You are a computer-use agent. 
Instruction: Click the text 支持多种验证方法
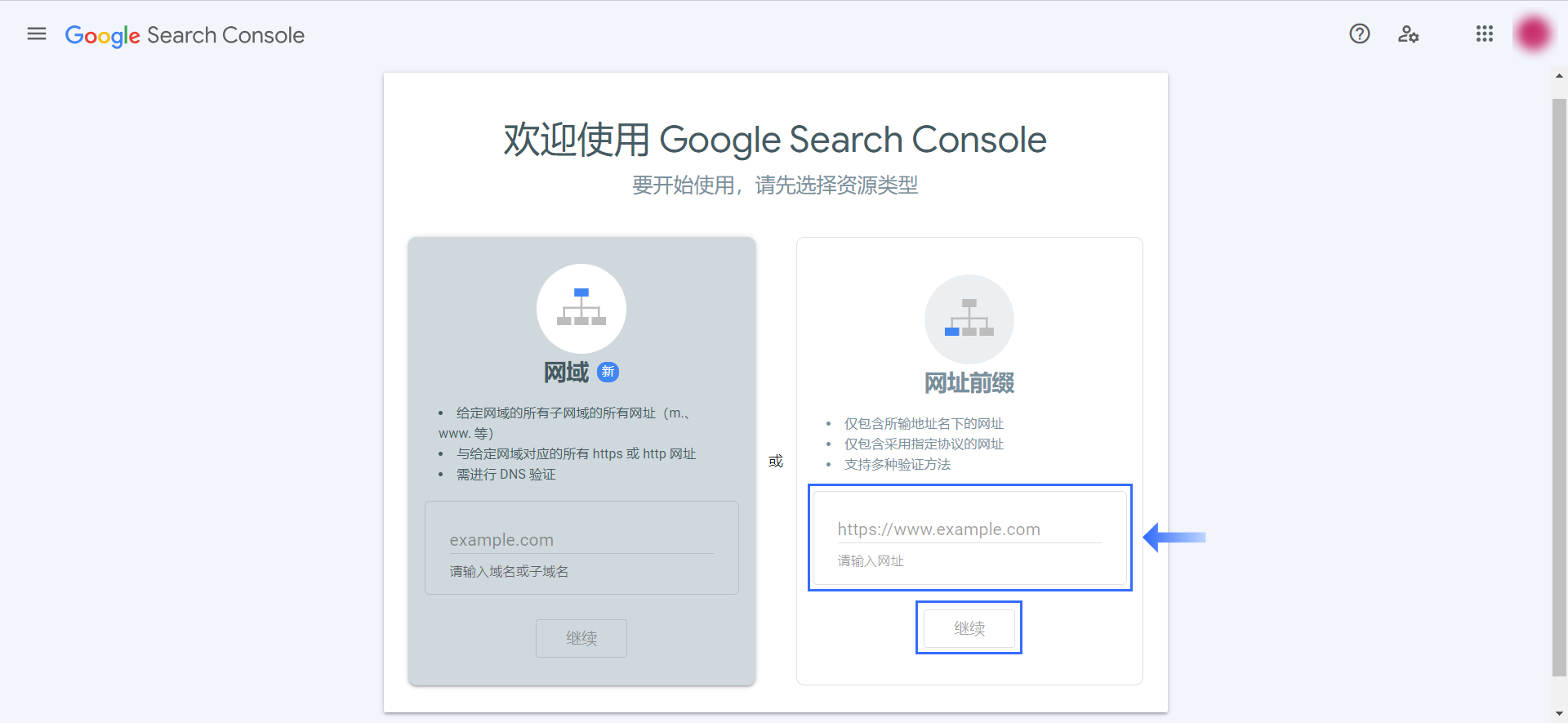[x=898, y=465]
